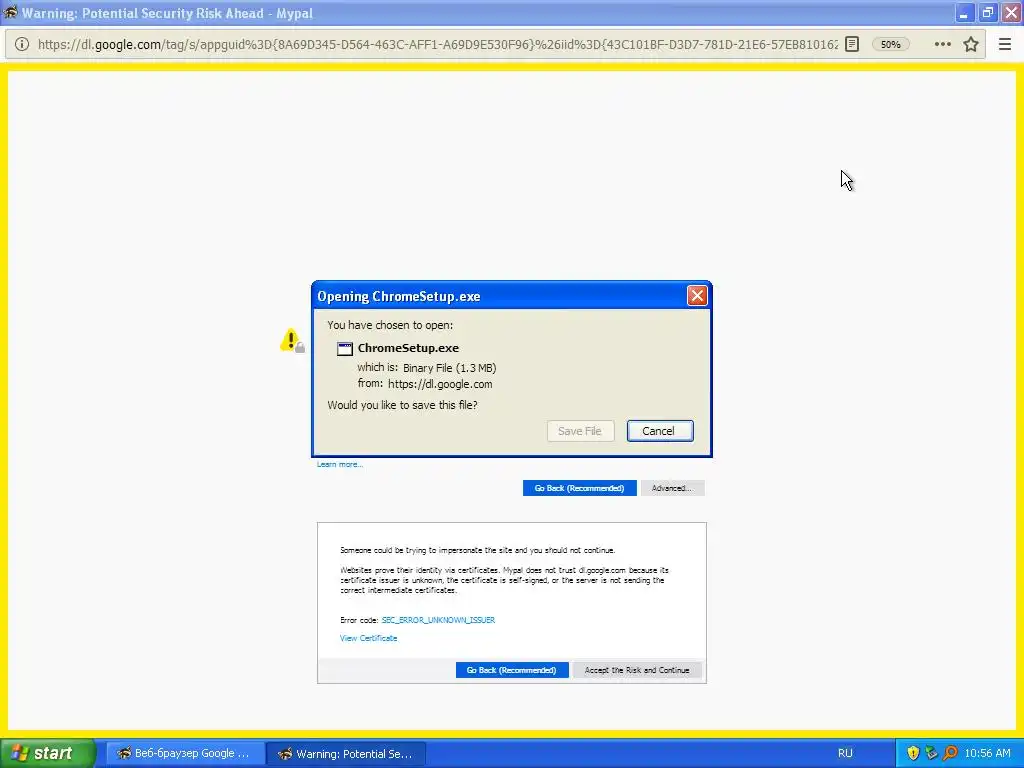Click Accept the Risk and Continue

click(637, 670)
